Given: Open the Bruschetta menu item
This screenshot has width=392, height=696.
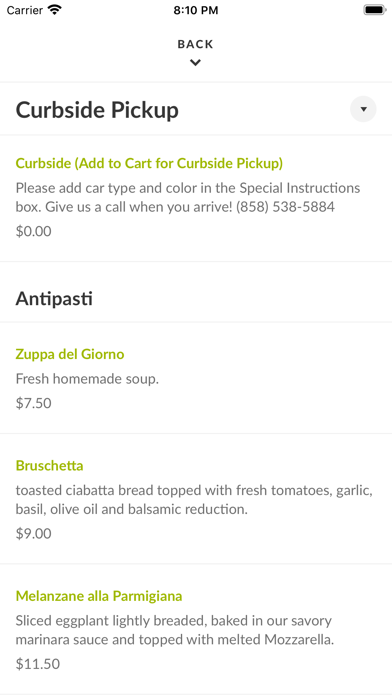Looking at the screenshot, I should click(x=49, y=466).
